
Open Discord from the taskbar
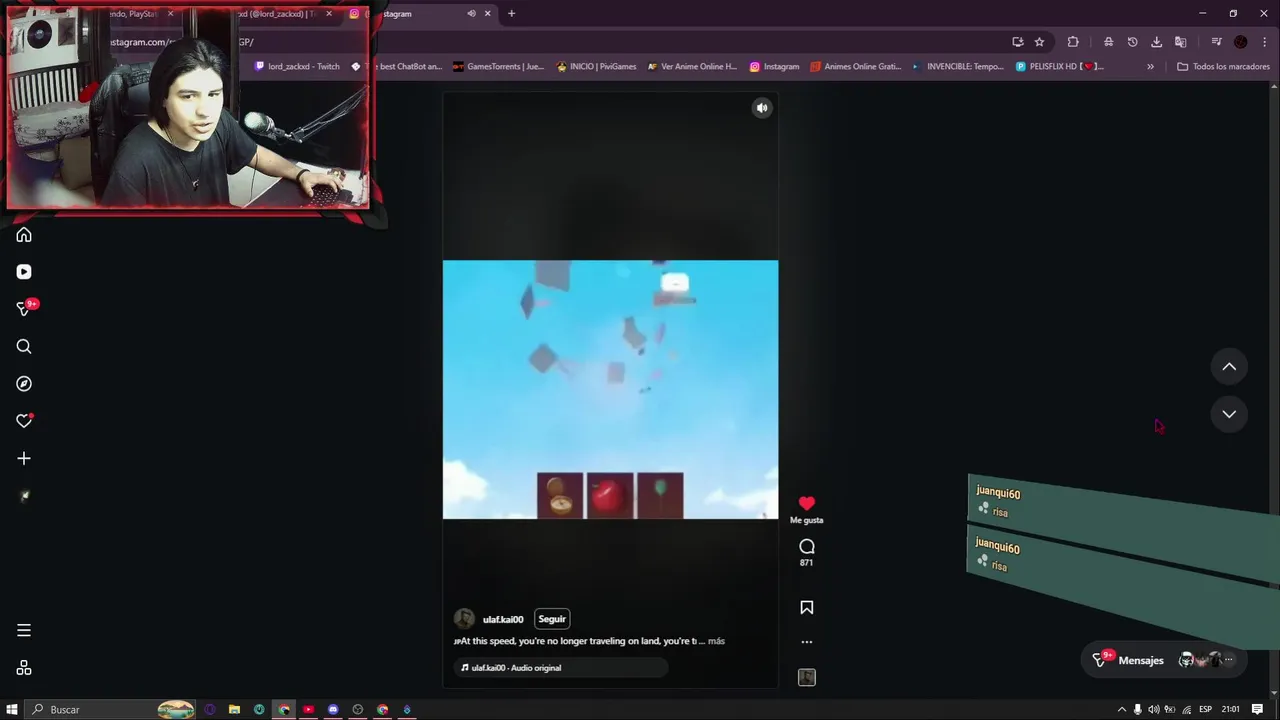333,709
